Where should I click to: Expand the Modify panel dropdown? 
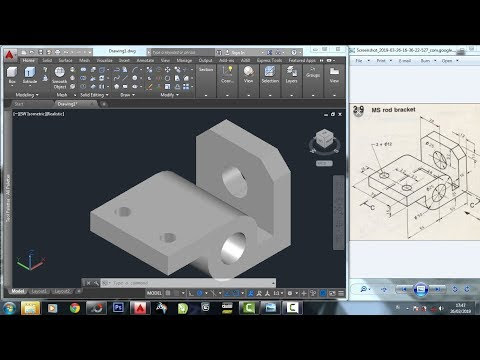pos(169,95)
